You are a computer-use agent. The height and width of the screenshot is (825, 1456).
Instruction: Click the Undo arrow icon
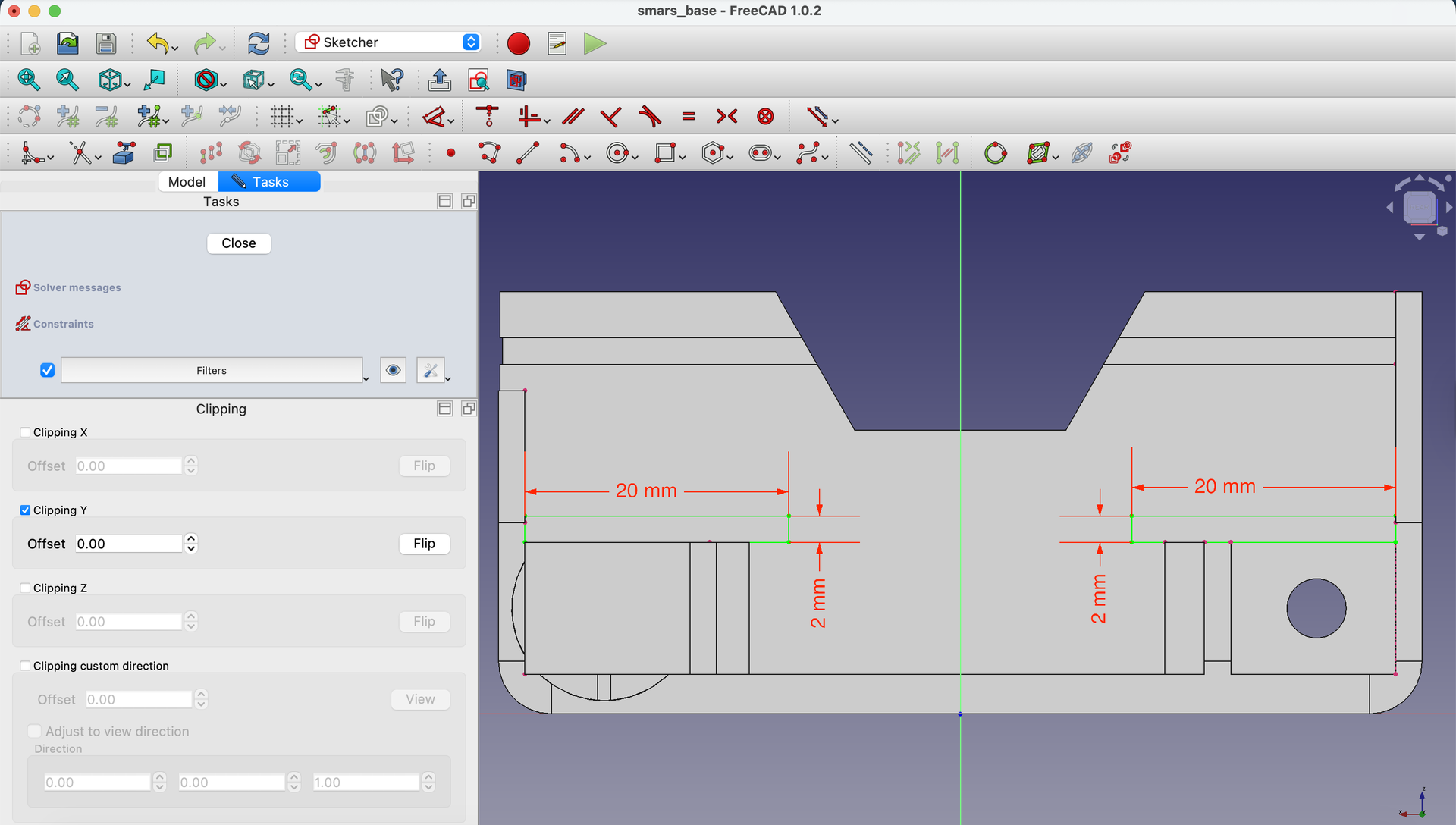pyautogui.click(x=158, y=43)
